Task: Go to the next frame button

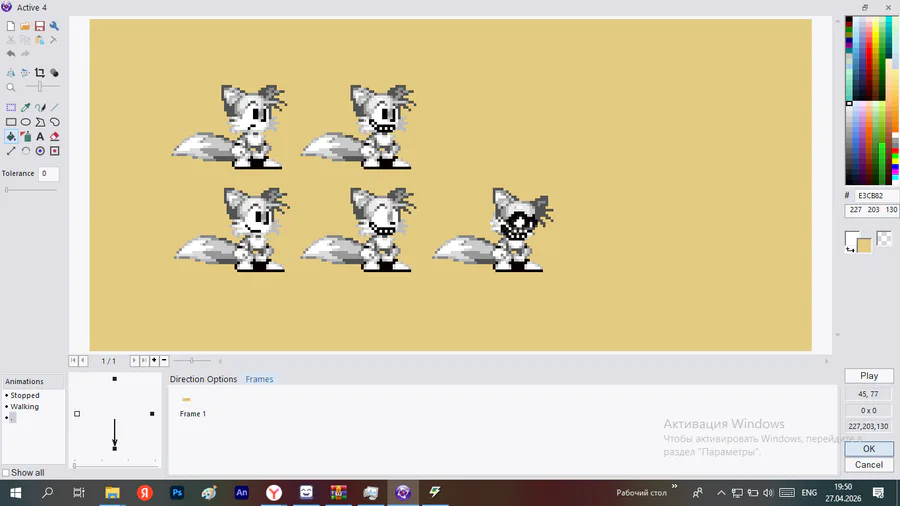Action: click(x=134, y=360)
